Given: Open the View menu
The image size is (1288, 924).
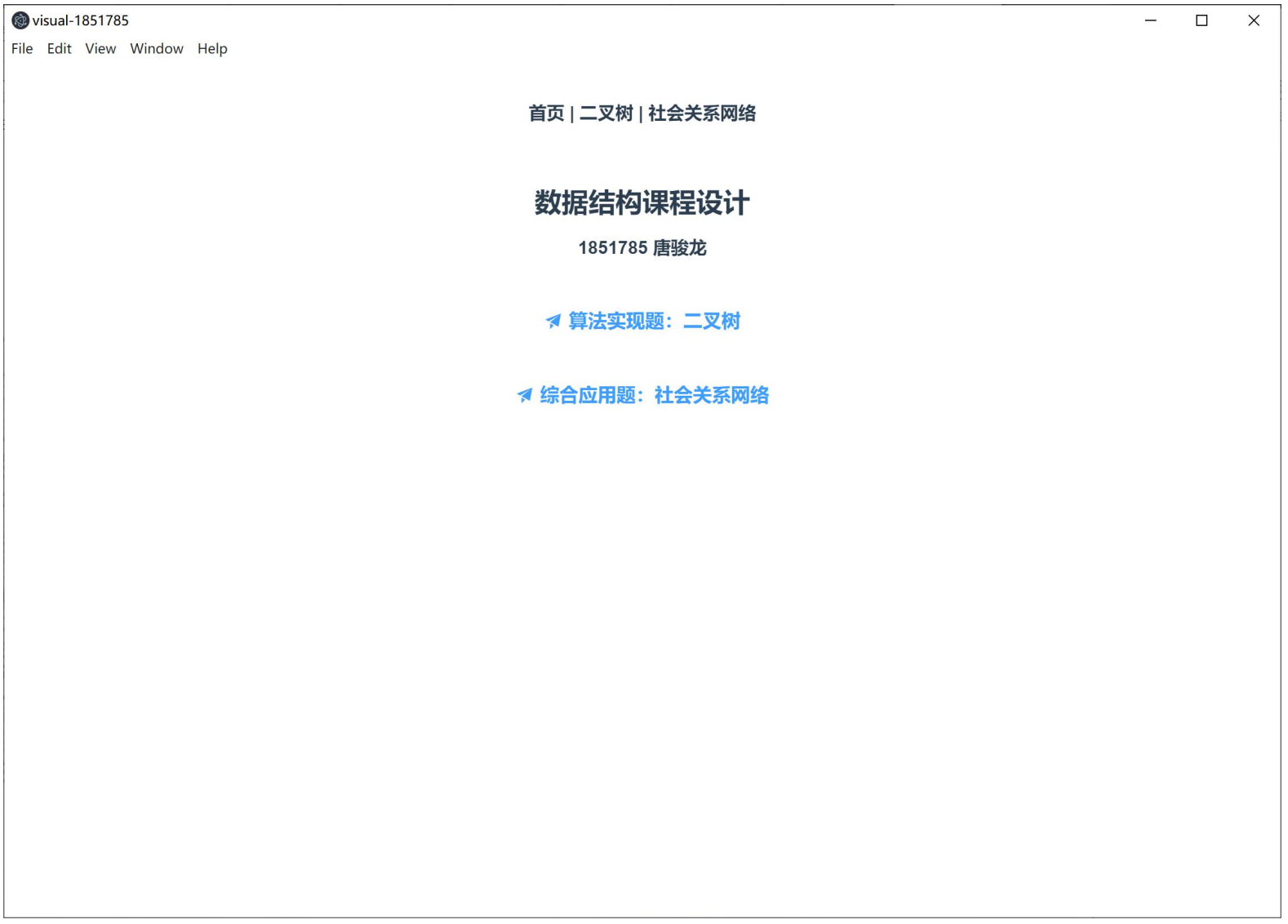Looking at the screenshot, I should click(100, 49).
